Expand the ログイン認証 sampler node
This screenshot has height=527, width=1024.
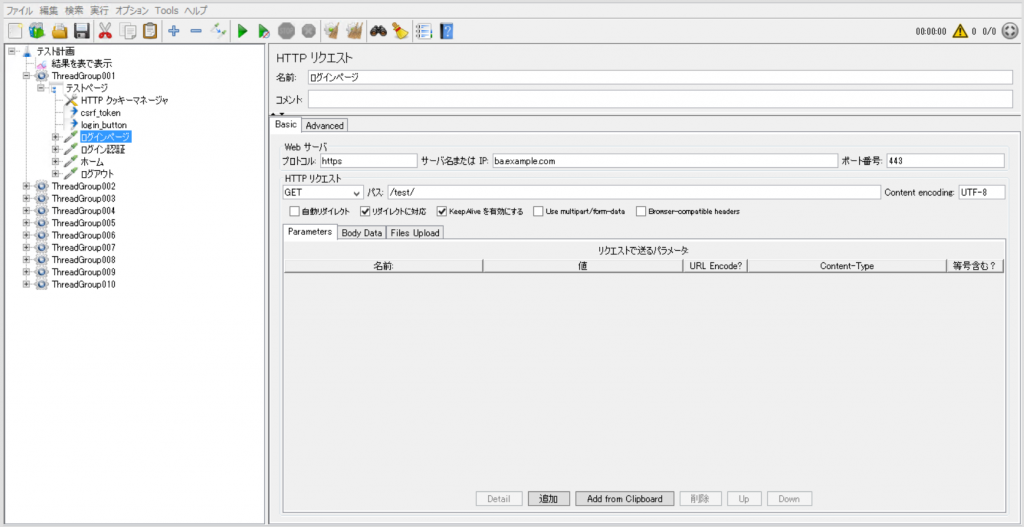(x=56, y=150)
